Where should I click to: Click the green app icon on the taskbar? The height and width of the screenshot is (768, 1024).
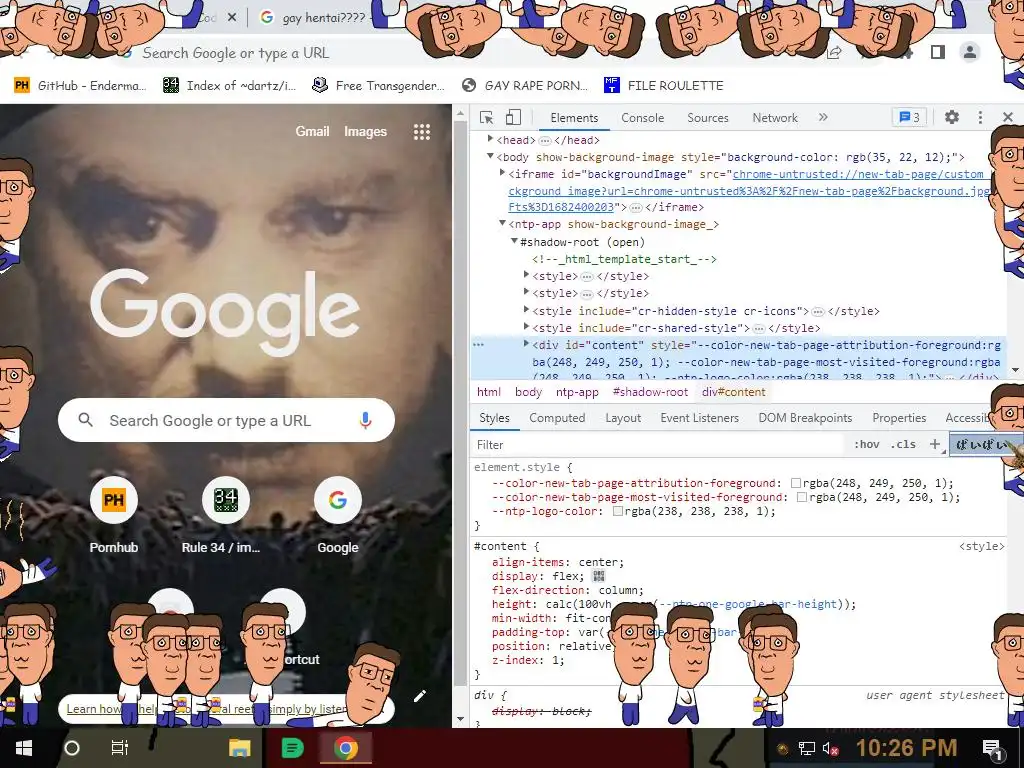[292, 748]
